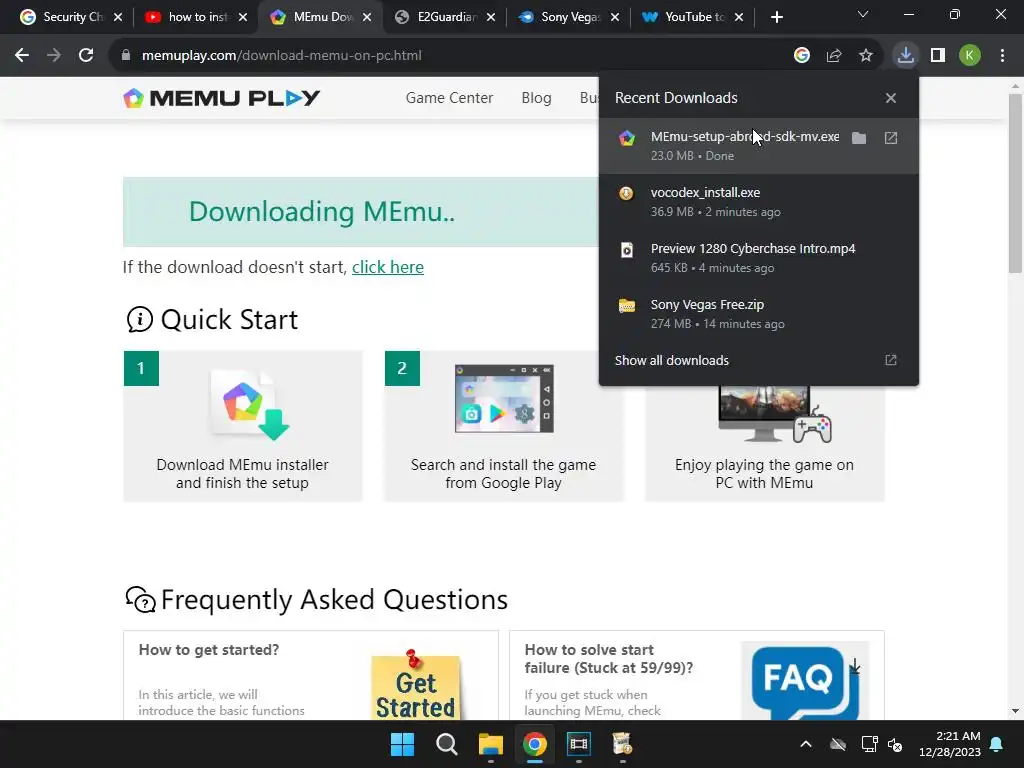The height and width of the screenshot is (768, 1024).
Task: Go back to previous page
Action: (22, 56)
